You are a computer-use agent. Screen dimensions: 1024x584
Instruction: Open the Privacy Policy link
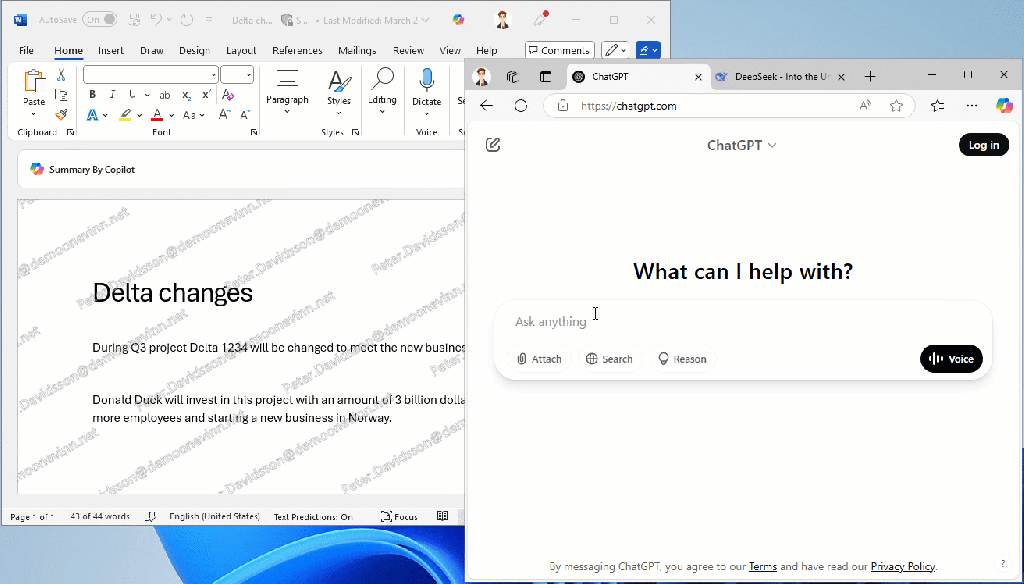902,567
